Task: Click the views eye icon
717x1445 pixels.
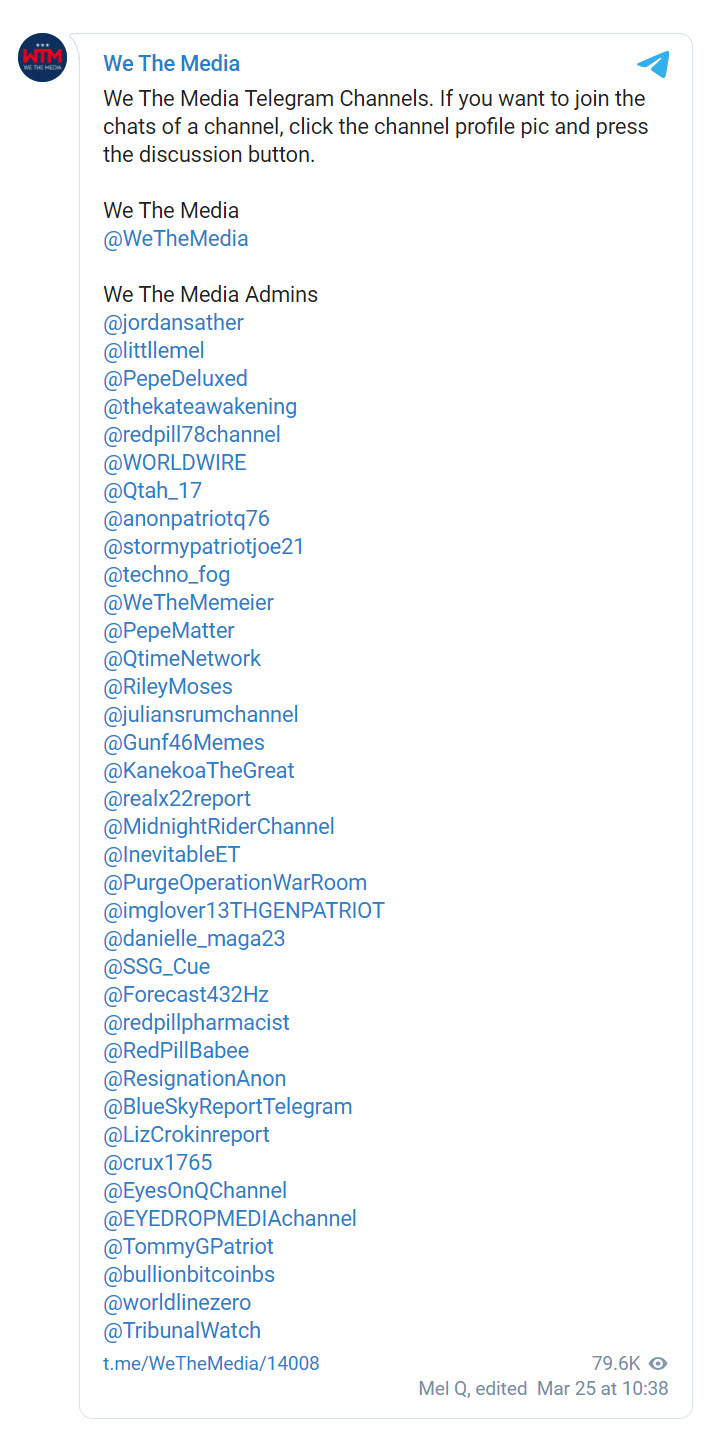Action: [x=658, y=1363]
